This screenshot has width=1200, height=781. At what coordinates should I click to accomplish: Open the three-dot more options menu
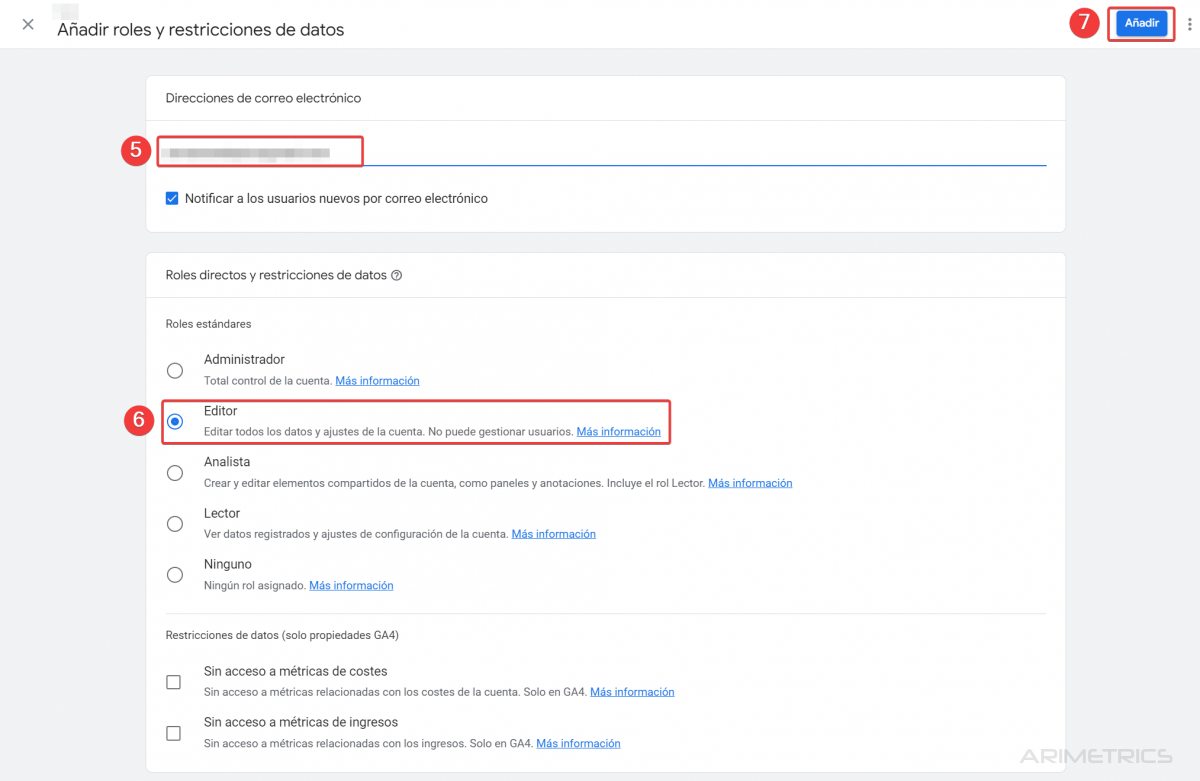pyautogui.click(x=1189, y=25)
